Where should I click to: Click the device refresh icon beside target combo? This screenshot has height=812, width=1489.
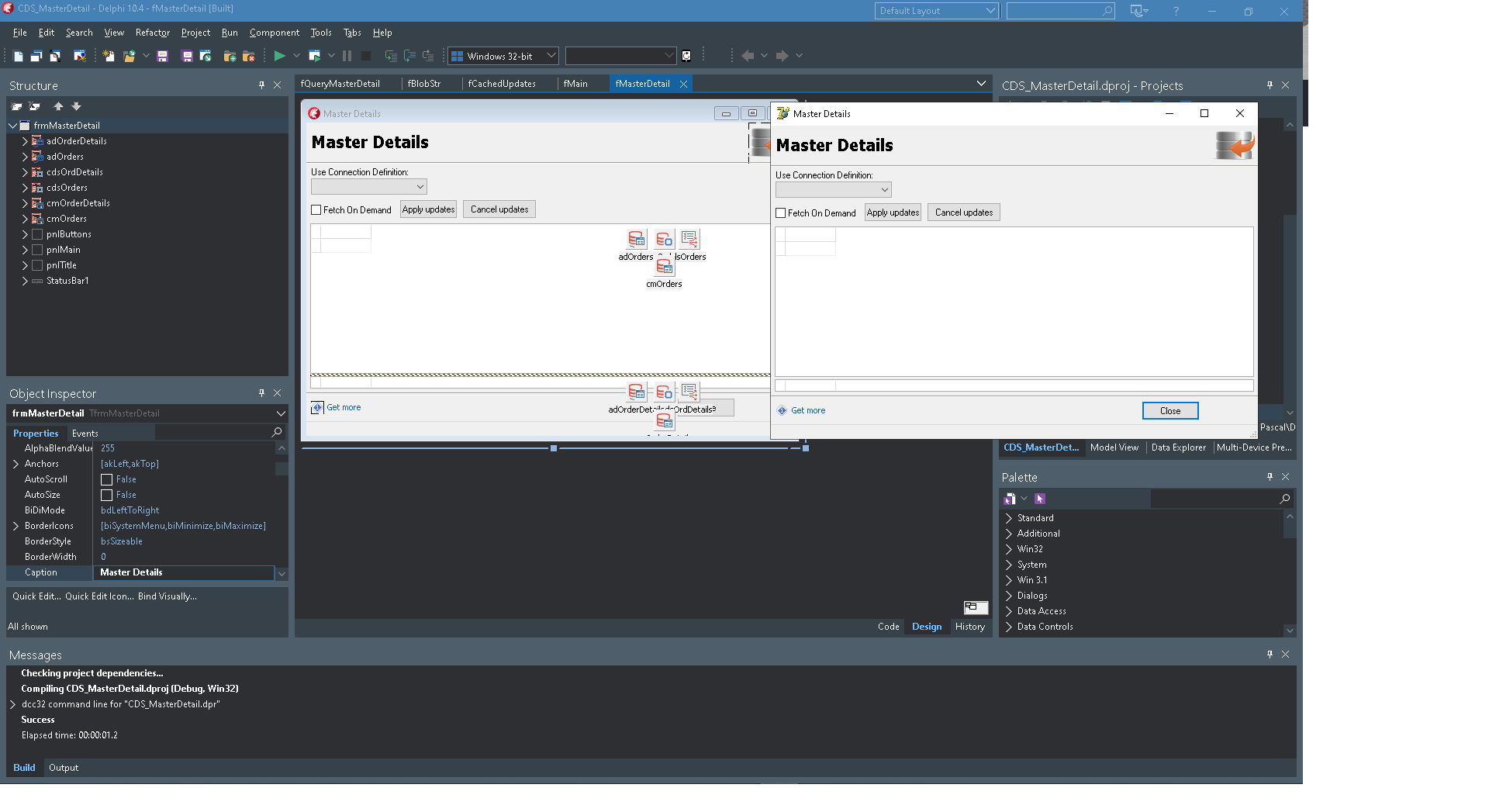(x=686, y=56)
